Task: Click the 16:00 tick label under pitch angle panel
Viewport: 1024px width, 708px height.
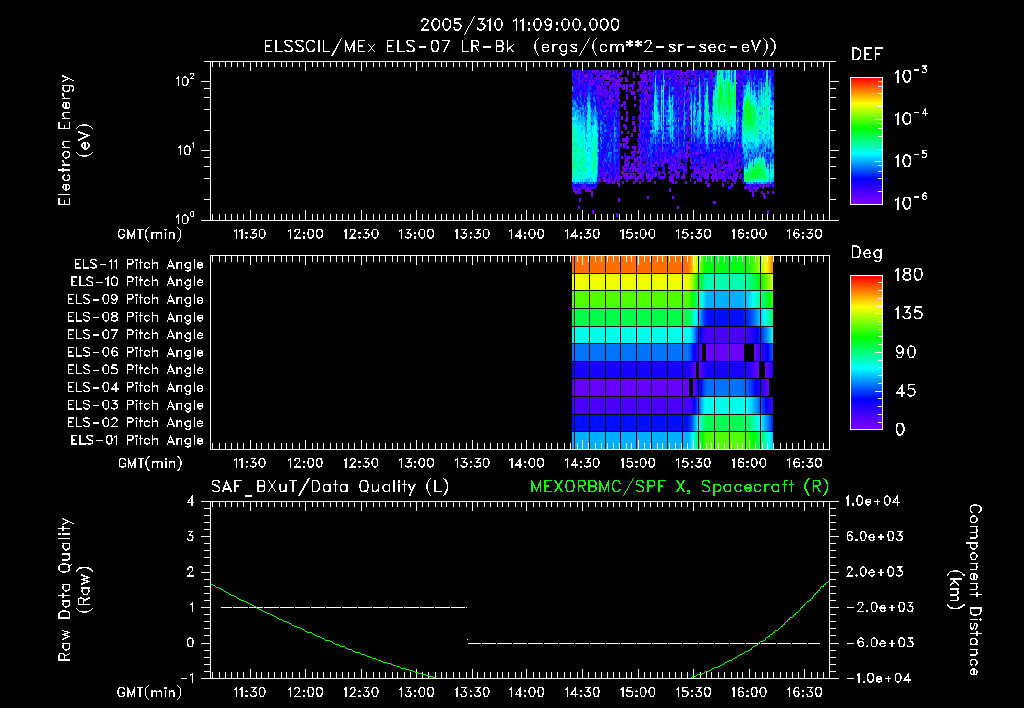Action: point(748,464)
